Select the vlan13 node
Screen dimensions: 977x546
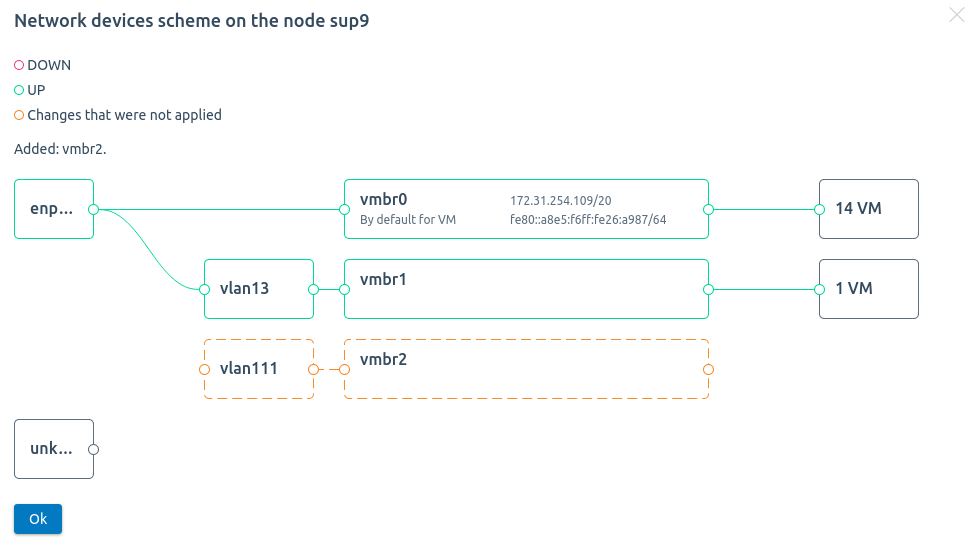pos(258,289)
